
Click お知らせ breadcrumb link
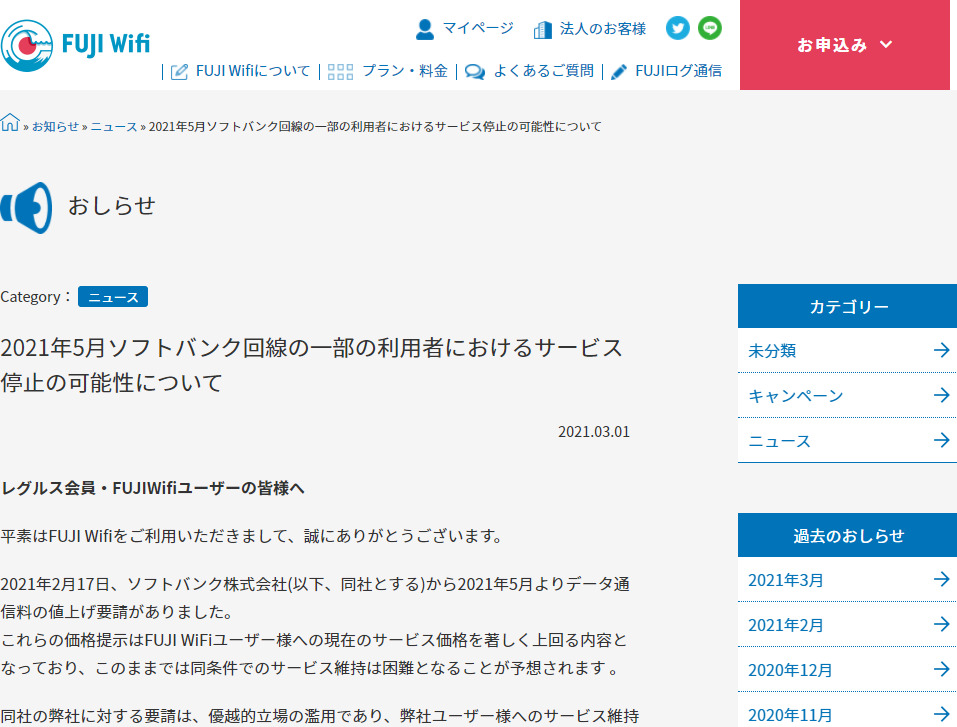pyautogui.click(x=56, y=126)
